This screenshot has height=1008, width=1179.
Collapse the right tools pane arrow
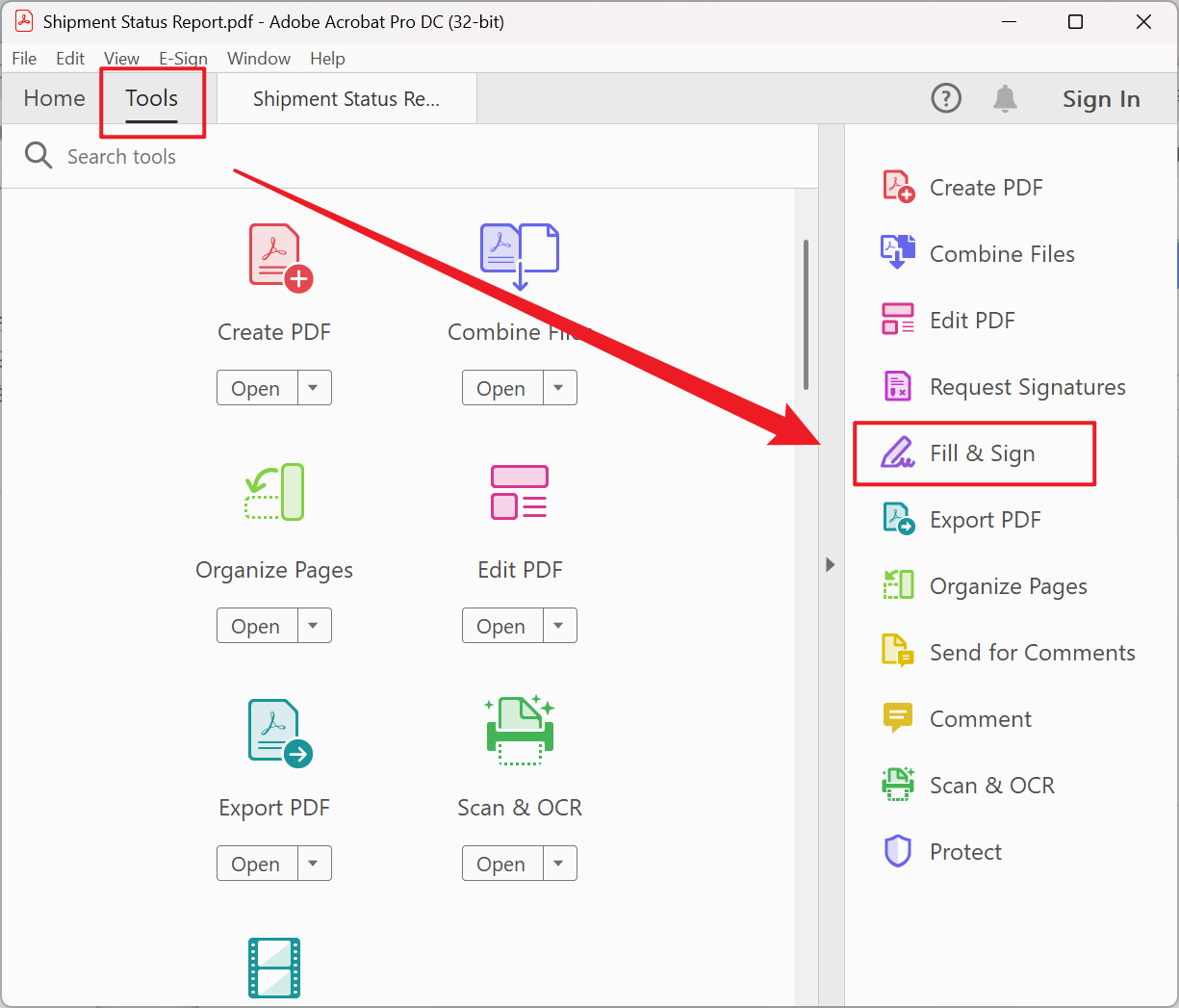(830, 565)
